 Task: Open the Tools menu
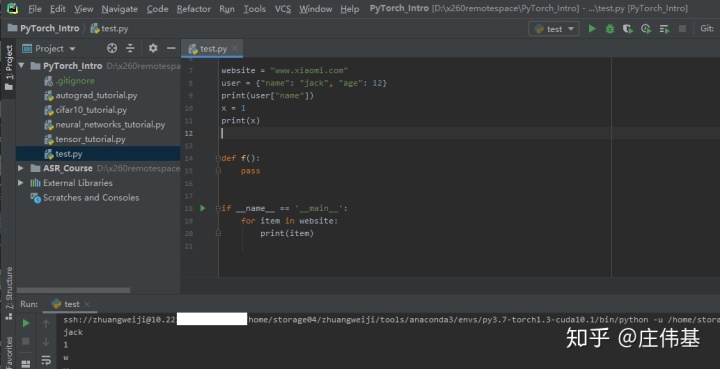pos(254,9)
